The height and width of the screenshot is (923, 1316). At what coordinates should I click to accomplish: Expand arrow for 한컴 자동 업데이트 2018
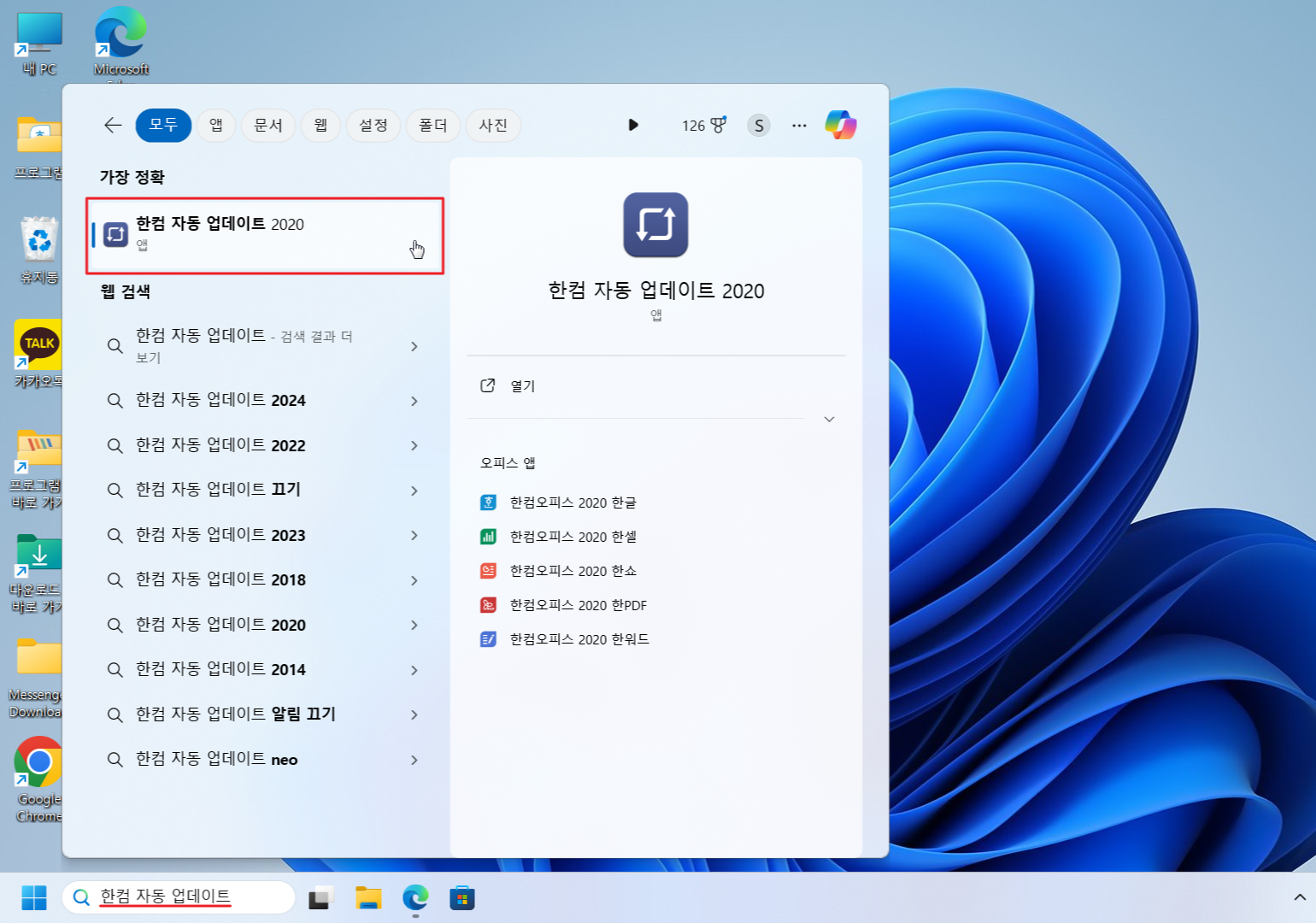pyautogui.click(x=414, y=580)
